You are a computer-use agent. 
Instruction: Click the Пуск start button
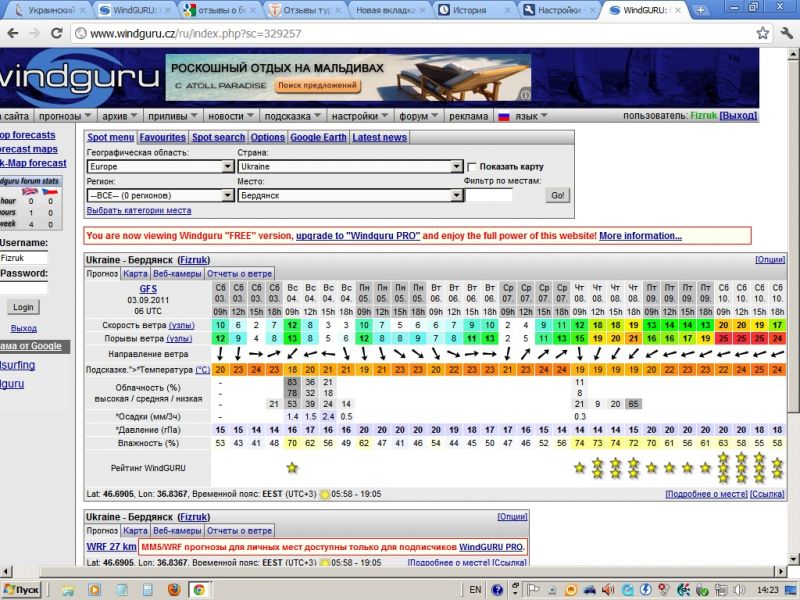tap(22, 589)
